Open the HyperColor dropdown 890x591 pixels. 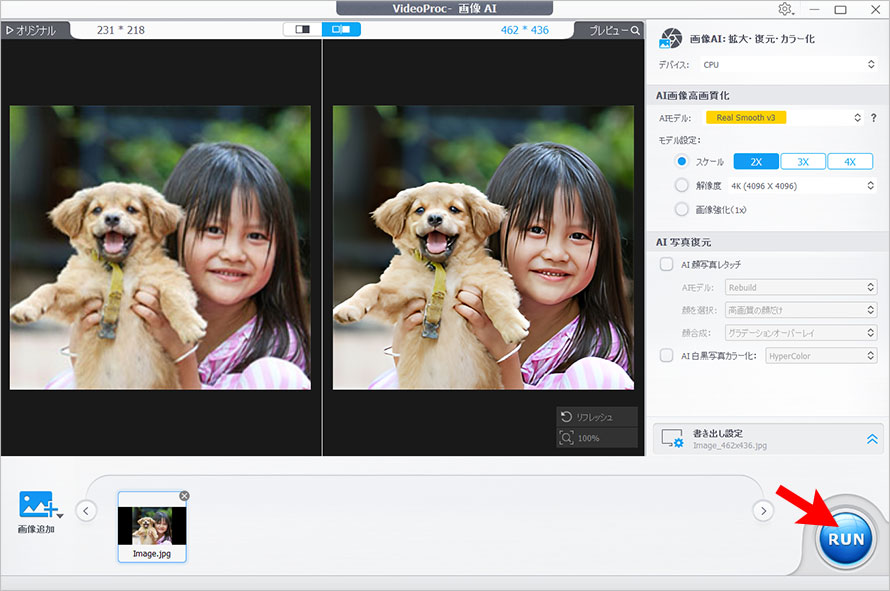tap(821, 356)
